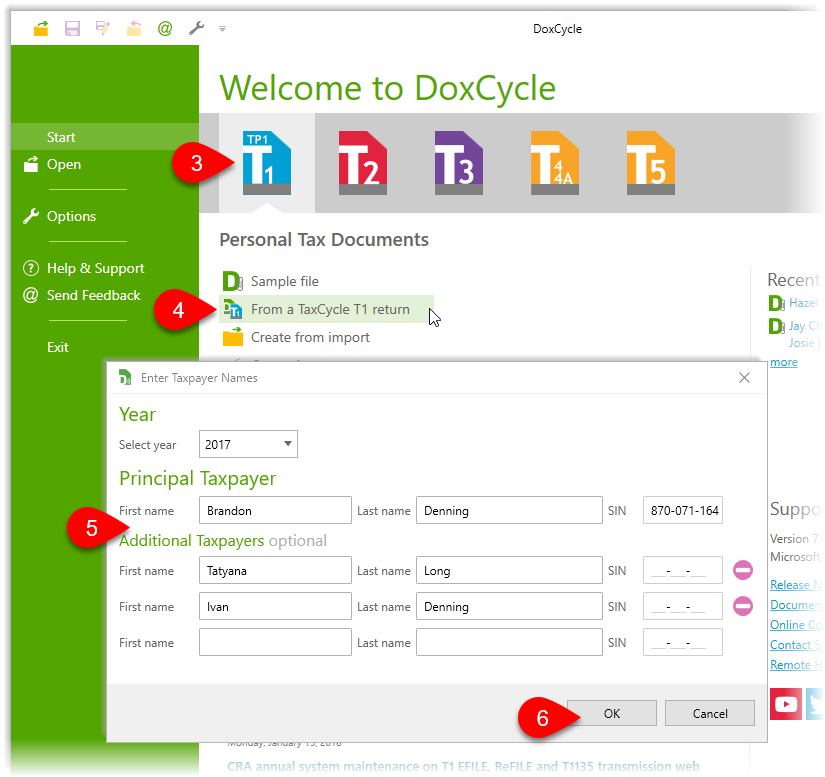Click the Sample file D icon

[233, 281]
